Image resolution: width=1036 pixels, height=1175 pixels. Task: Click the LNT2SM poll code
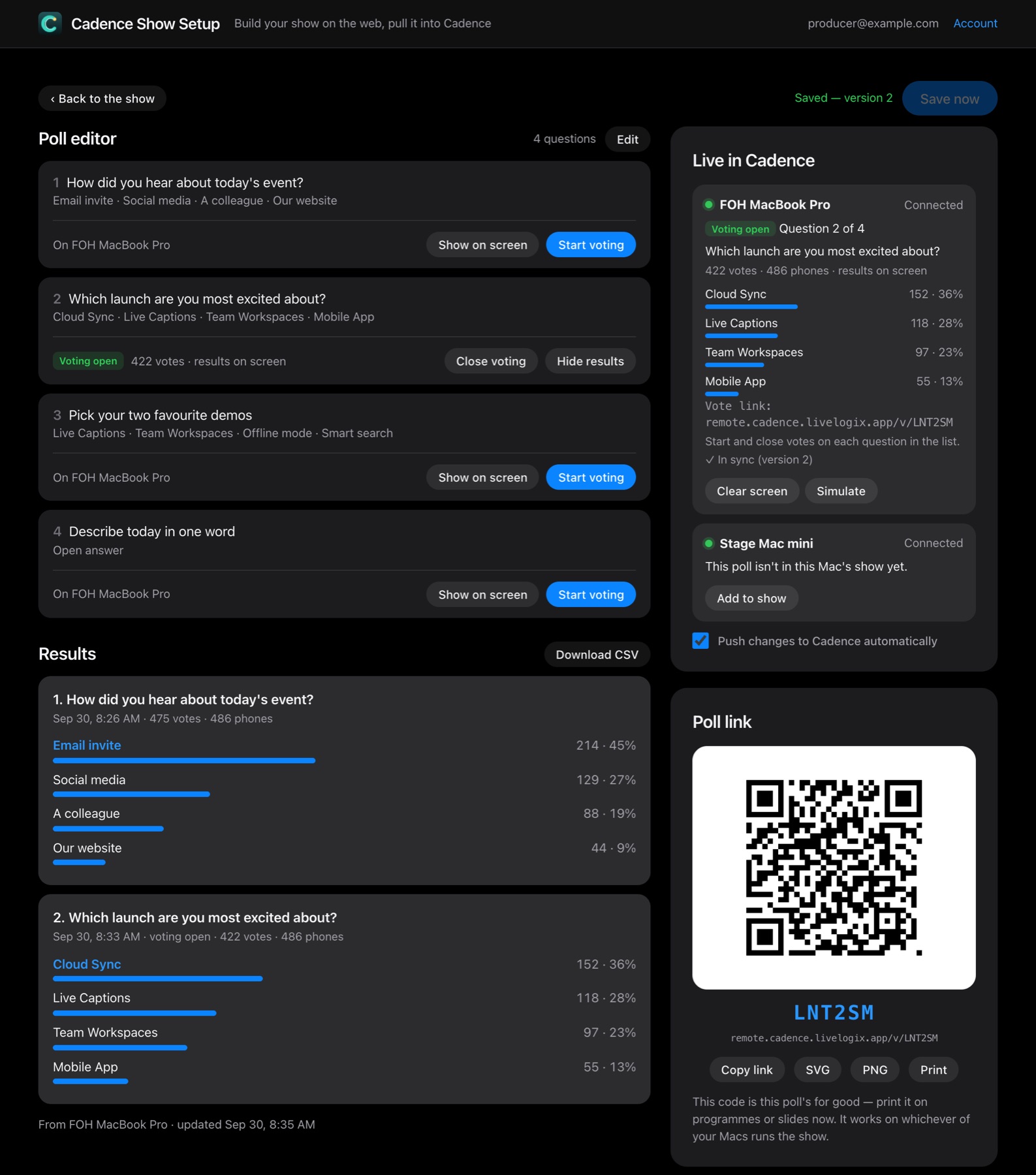pyautogui.click(x=834, y=1012)
